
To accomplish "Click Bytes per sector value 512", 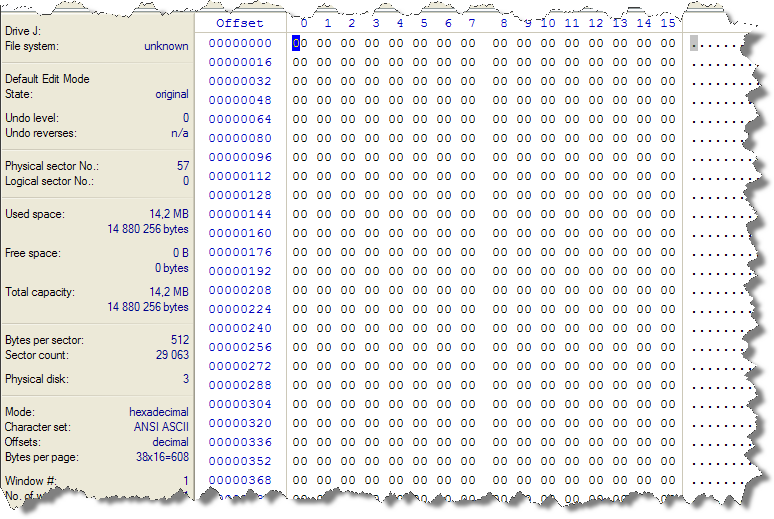I will [x=180, y=340].
